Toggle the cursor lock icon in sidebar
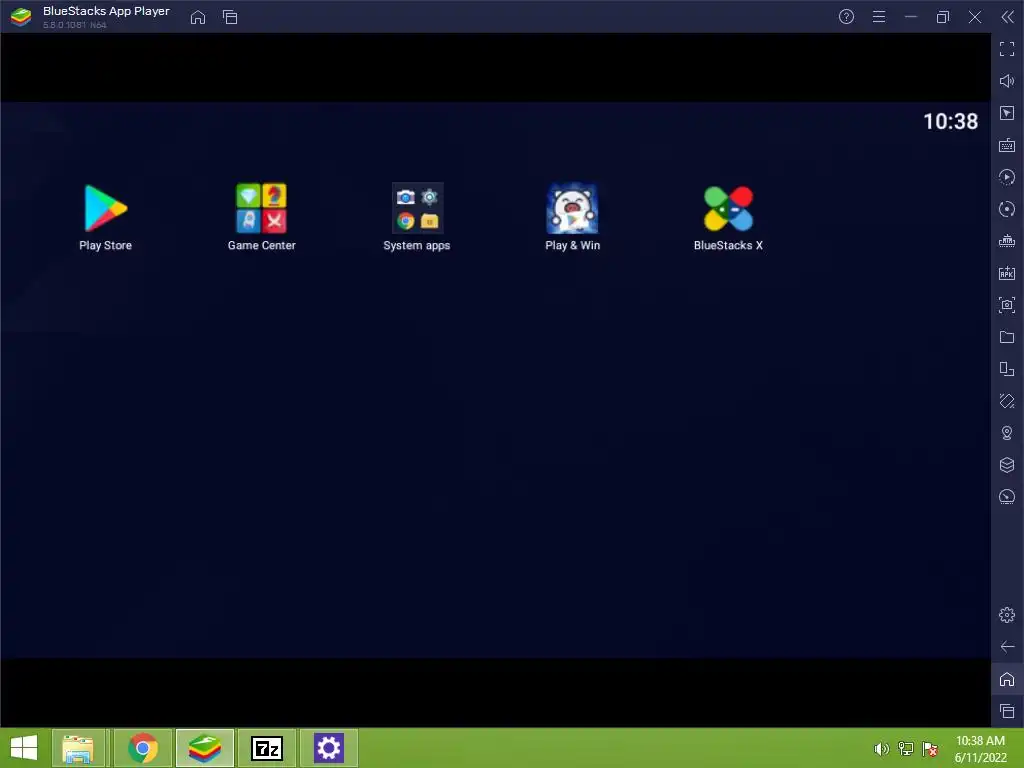1024x768 pixels. click(x=1007, y=113)
